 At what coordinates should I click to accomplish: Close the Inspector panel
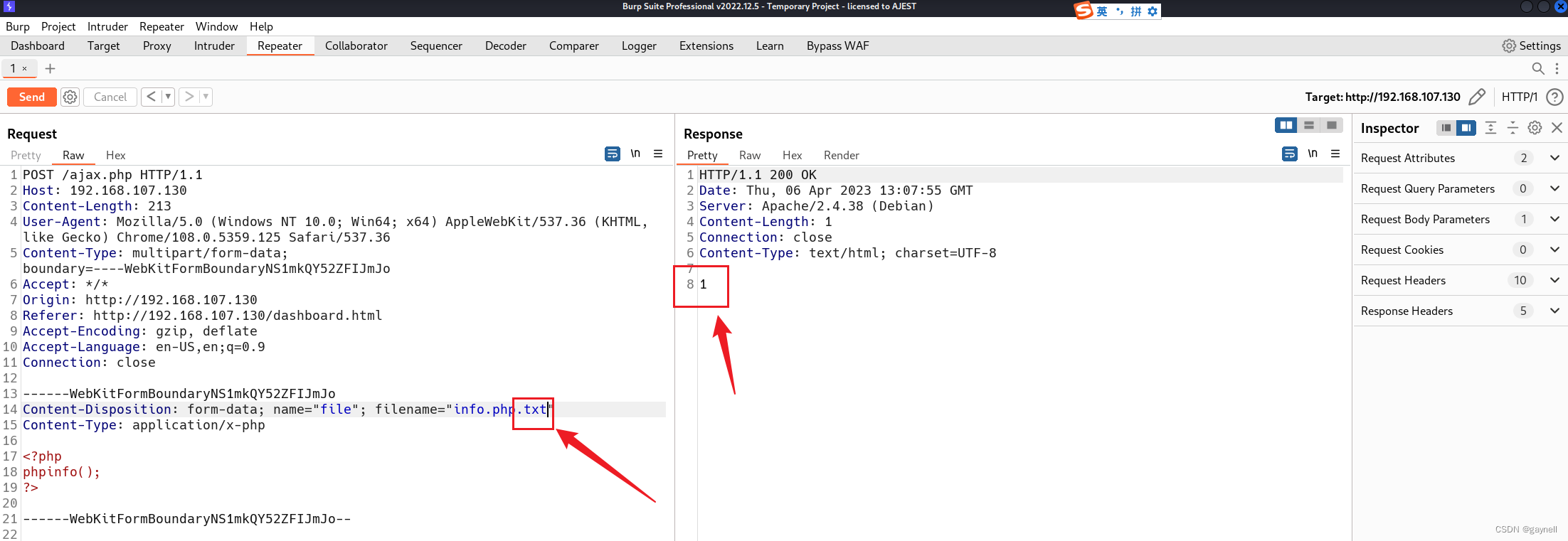[x=1557, y=128]
